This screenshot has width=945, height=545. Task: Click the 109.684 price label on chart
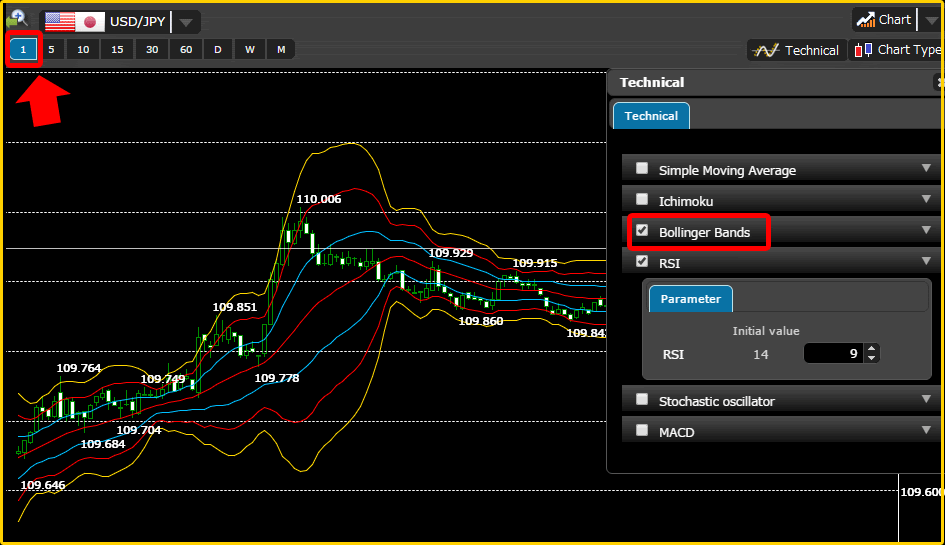coord(102,444)
